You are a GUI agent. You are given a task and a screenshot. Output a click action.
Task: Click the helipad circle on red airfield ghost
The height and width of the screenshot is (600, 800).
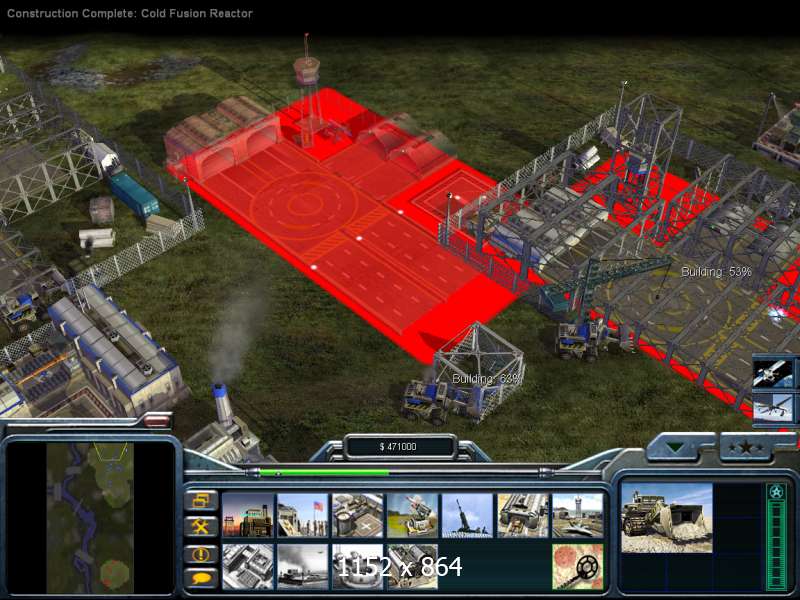[305, 205]
